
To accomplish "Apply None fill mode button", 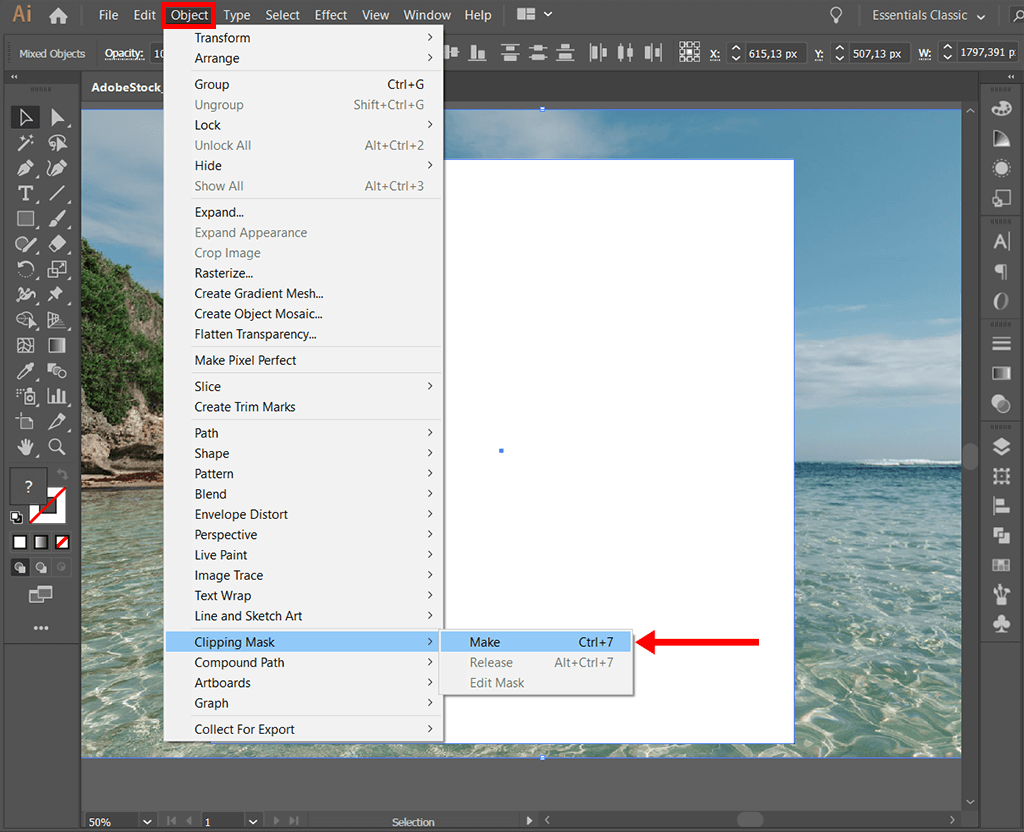I will [62, 542].
